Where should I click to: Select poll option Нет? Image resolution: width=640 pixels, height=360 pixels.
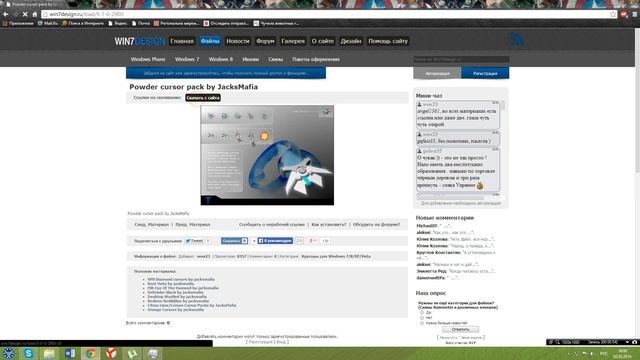pos(422,318)
